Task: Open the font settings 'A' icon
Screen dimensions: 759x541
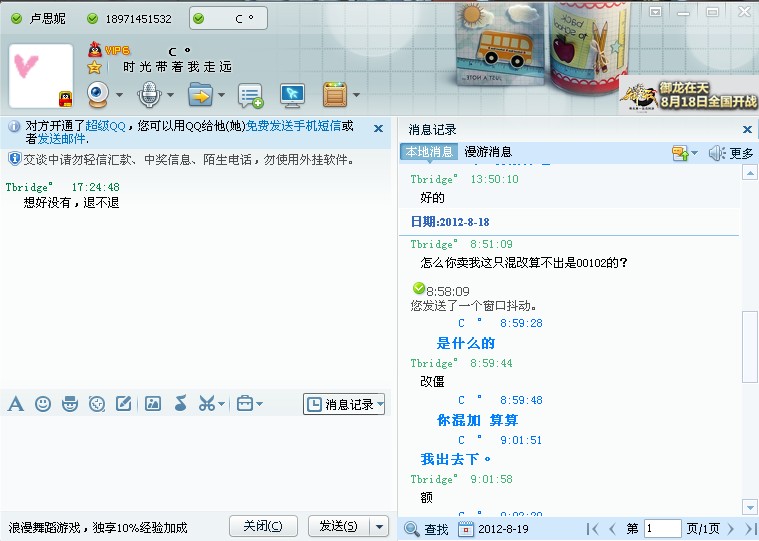Action: (16, 404)
